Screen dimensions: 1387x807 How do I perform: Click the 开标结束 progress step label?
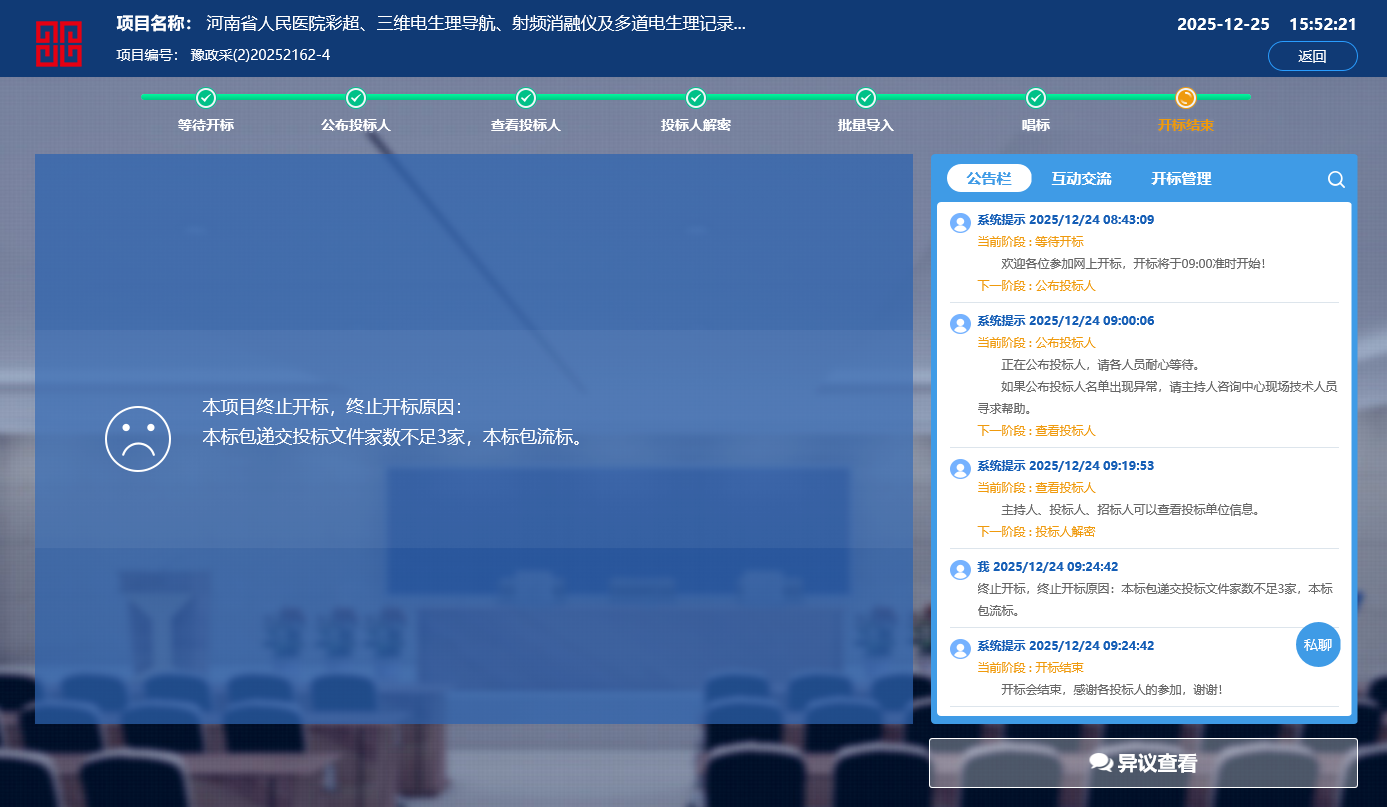1186,126
